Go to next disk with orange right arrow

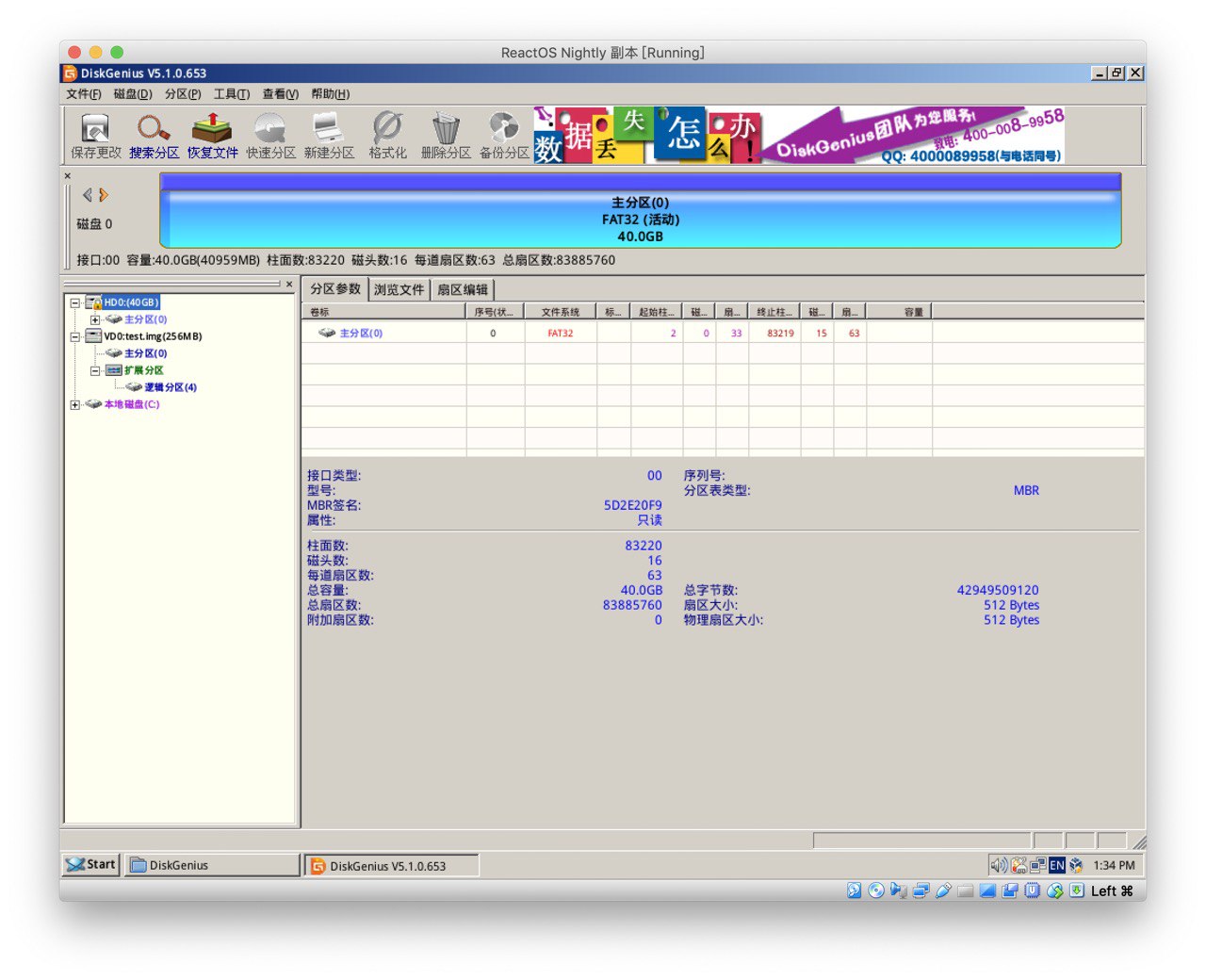(x=104, y=195)
